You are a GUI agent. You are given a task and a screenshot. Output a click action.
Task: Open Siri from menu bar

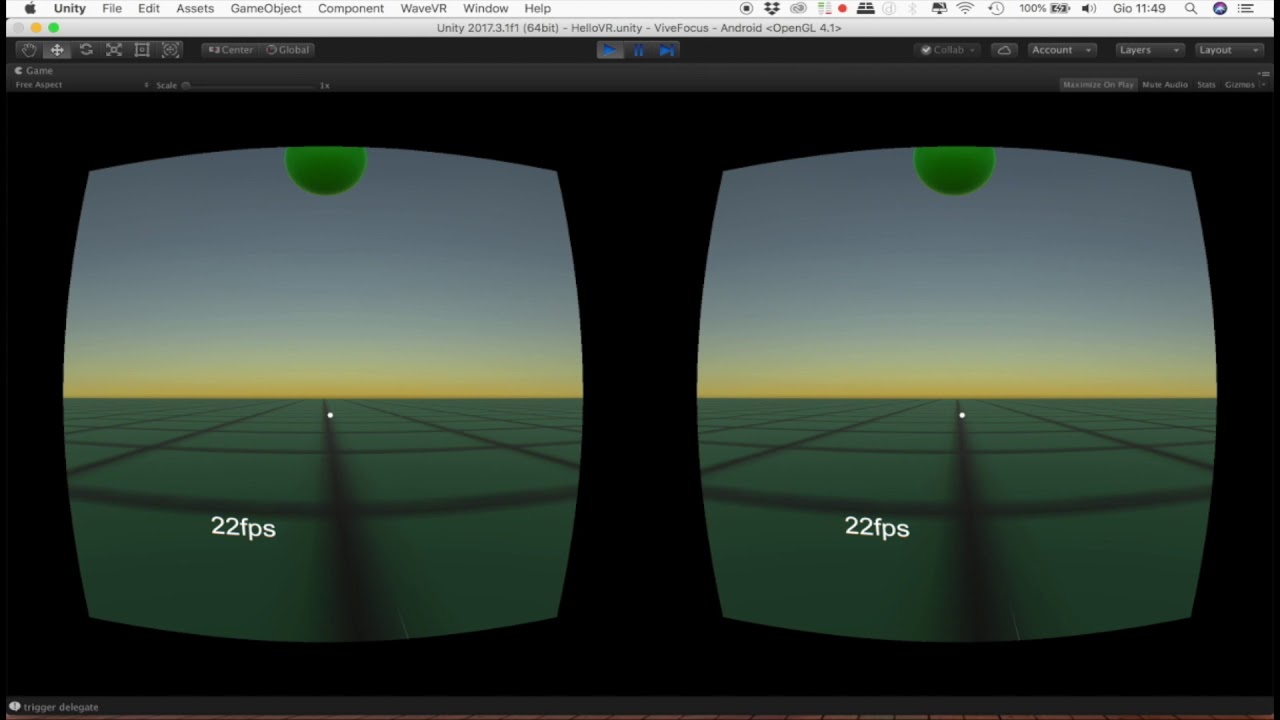1220,8
